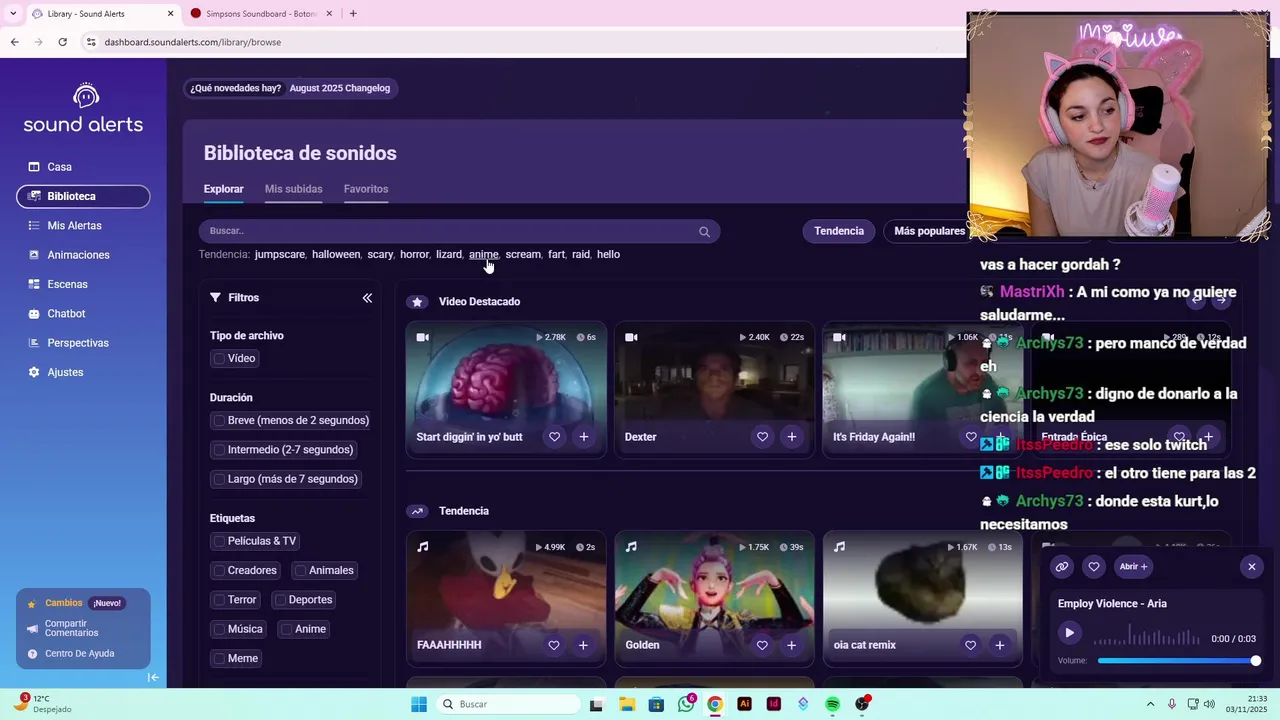Screen dimensions: 1280x720
Task: Favorite the Dexter video with heart
Action: [x=762, y=437]
